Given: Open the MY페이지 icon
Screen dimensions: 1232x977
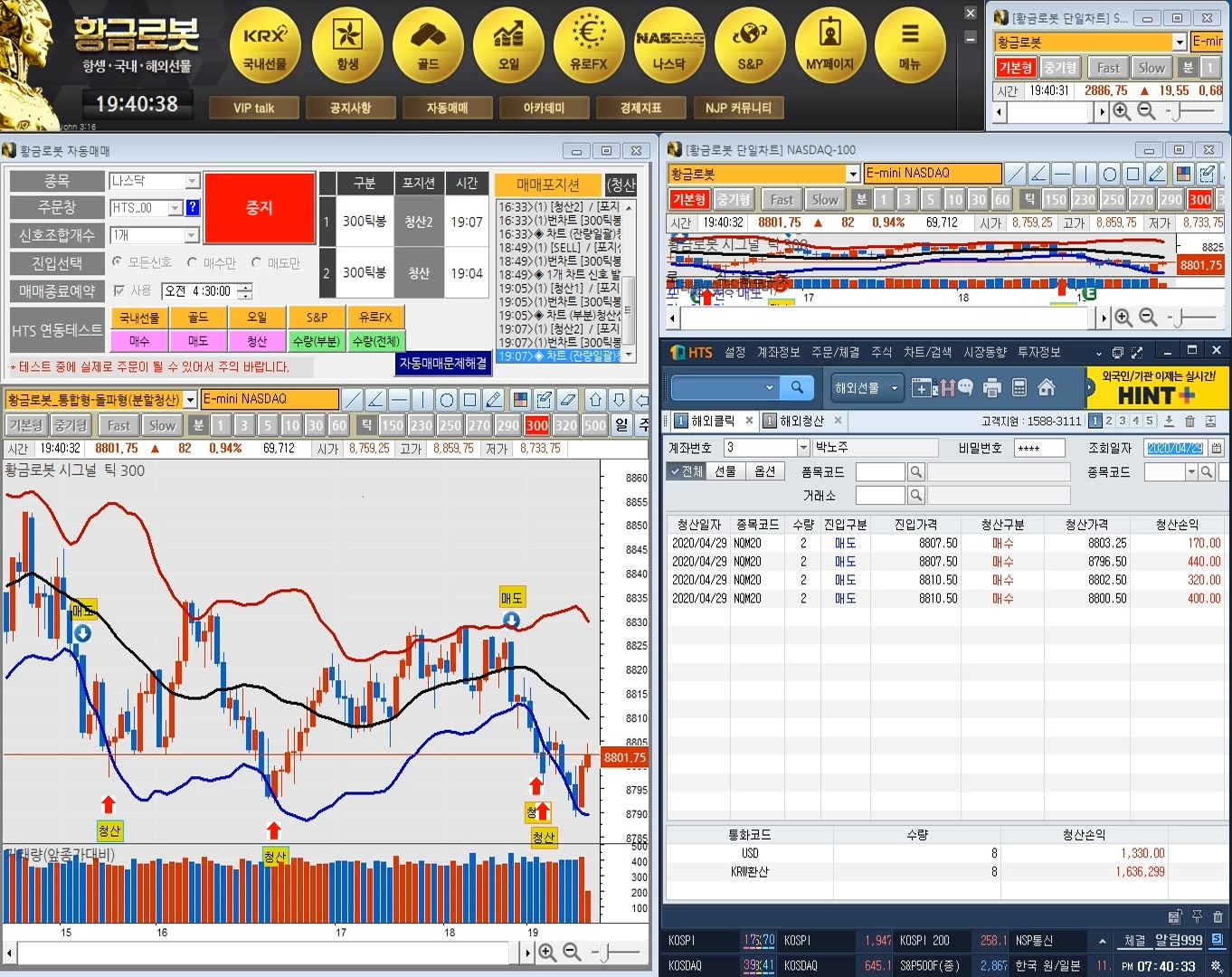Looking at the screenshot, I should pyautogui.click(x=830, y=45).
